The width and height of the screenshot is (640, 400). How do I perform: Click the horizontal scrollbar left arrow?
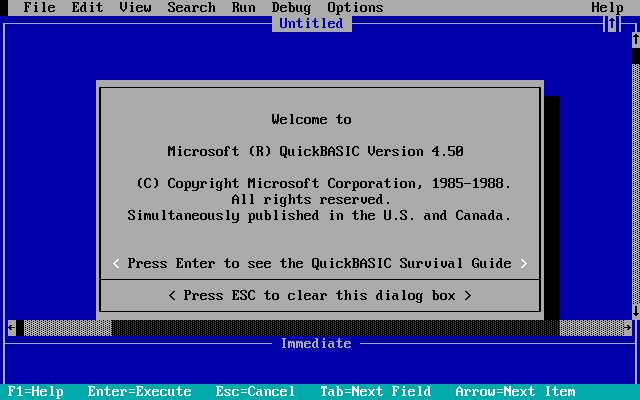click(12, 328)
